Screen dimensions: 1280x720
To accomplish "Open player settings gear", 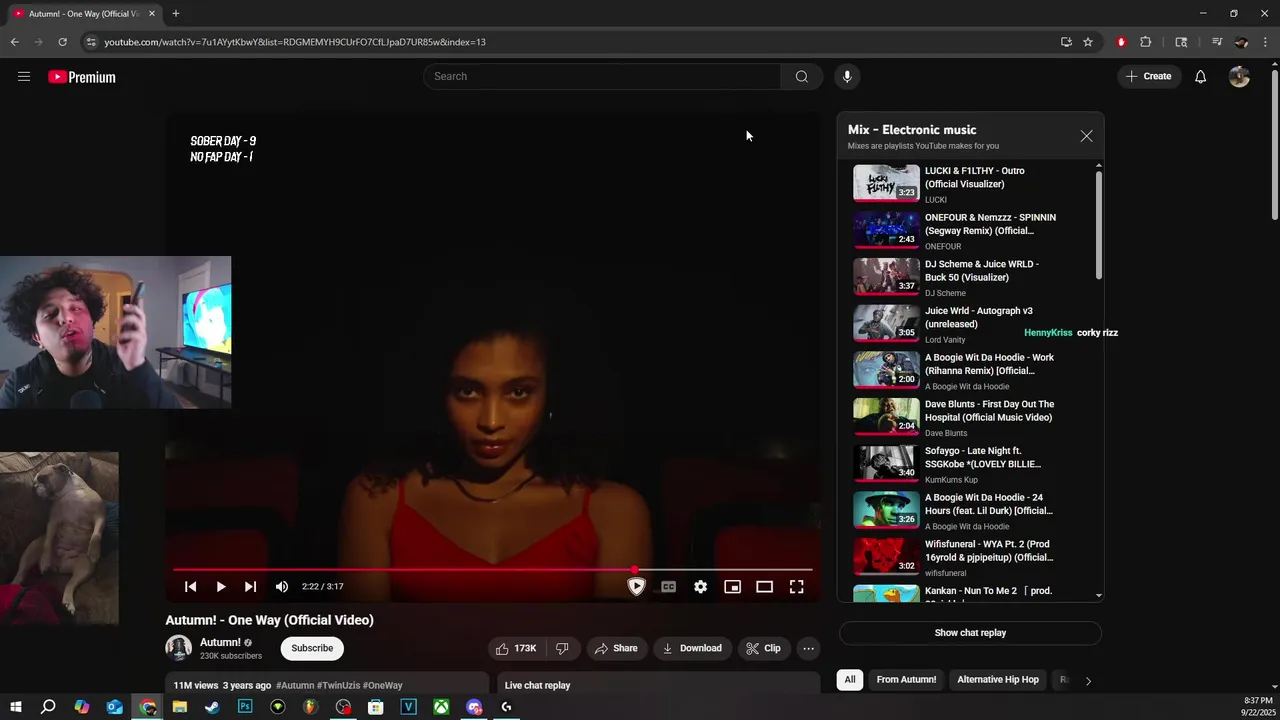I will (x=701, y=587).
